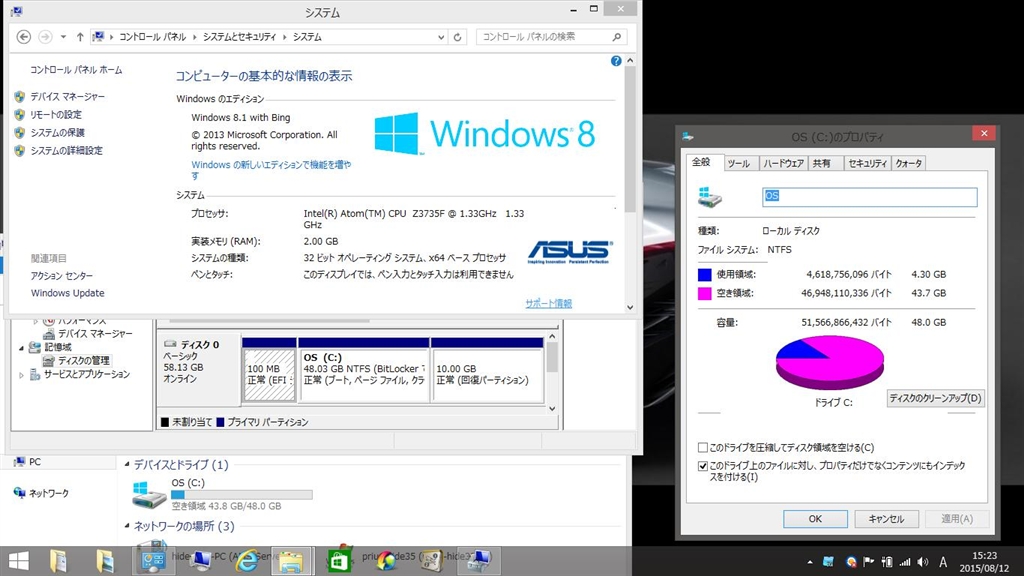Click the network signal tray icon

tap(905, 562)
